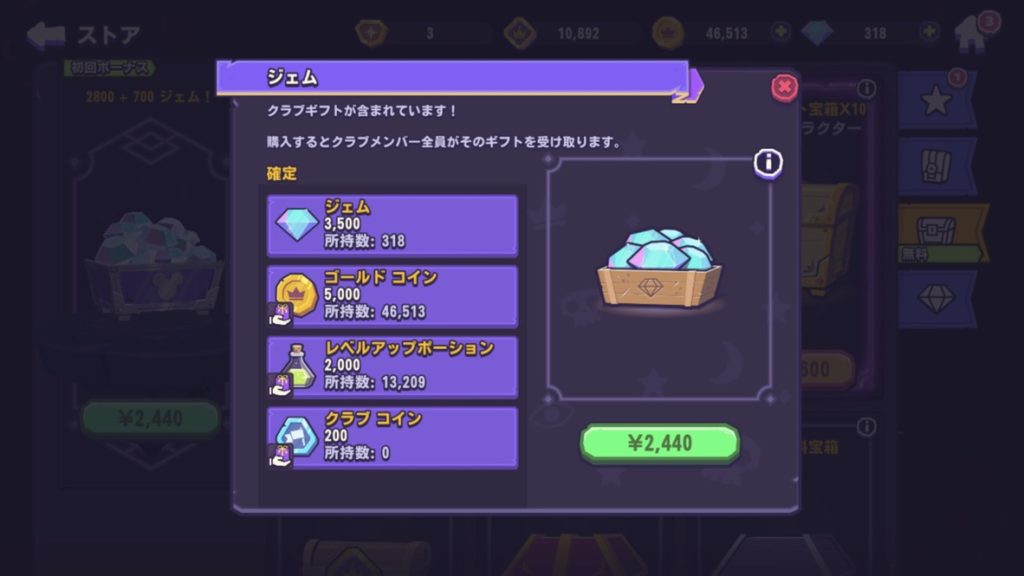Image resolution: width=1024 pixels, height=576 pixels.
Task: Tap the info icon above gem crate
Action: tap(768, 162)
